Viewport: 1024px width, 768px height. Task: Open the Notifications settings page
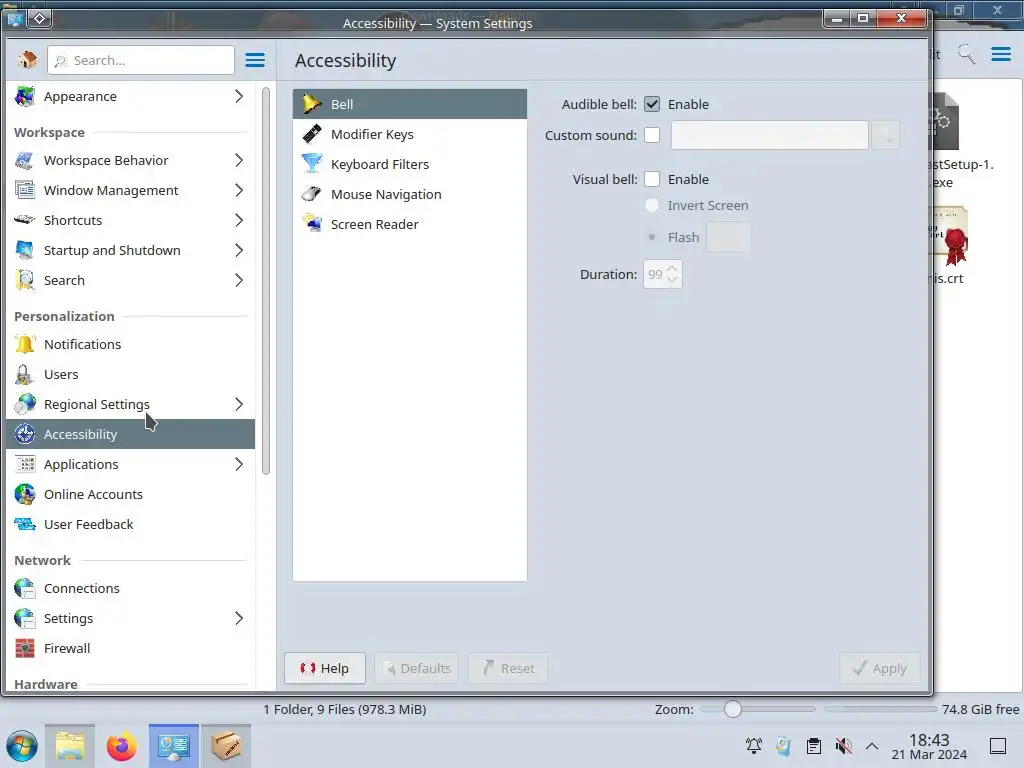tap(131, 344)
